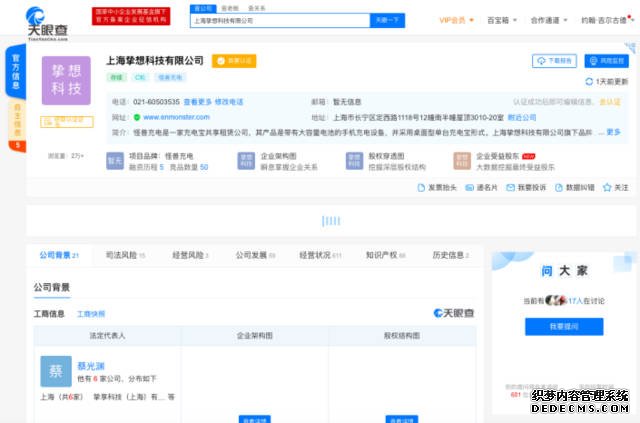Click the 17人 discussing count link
The width and height of the screenshot is (640, 423).
tap(575, 301)
